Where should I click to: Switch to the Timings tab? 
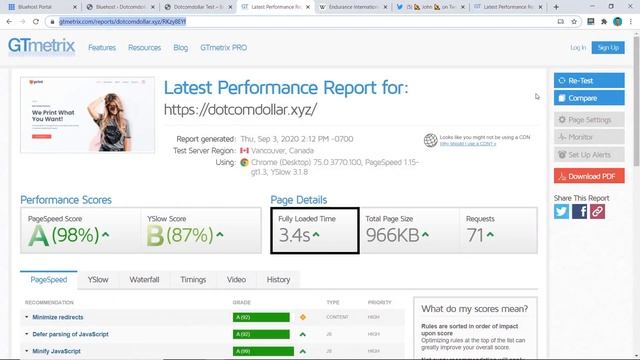tap(193, 280)
